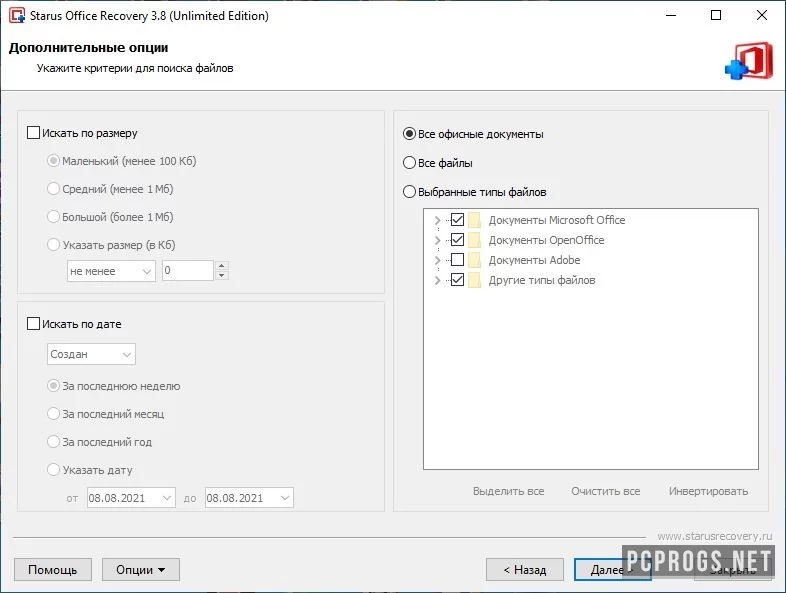This screenshot has height=593, width=786.
Task: Click the Starus Office Recovery title bar icon
Action: pos(17,15)
